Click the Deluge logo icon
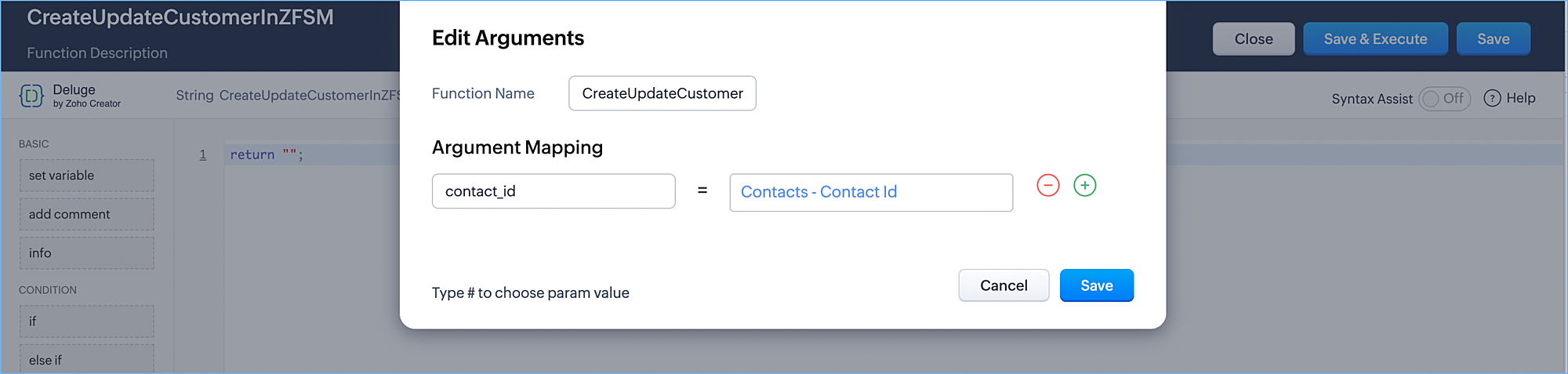 tap(31, 96)
